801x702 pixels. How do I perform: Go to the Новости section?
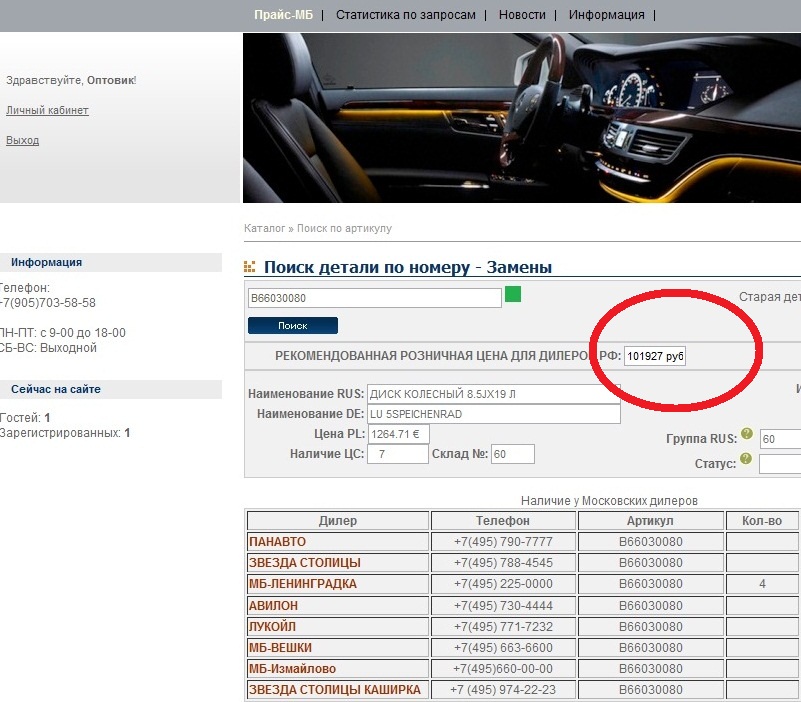coord(522,15)
